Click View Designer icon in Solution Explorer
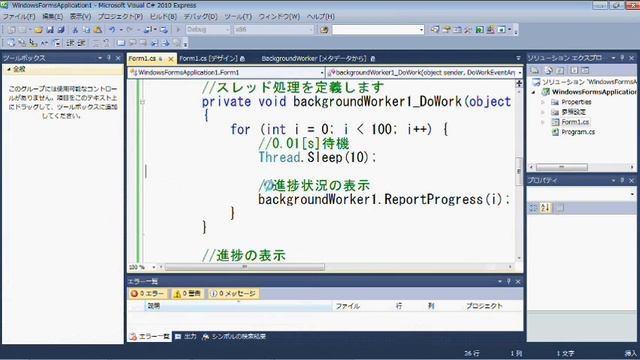The width and height of the screenshot is (640, 360). point(585,71)
